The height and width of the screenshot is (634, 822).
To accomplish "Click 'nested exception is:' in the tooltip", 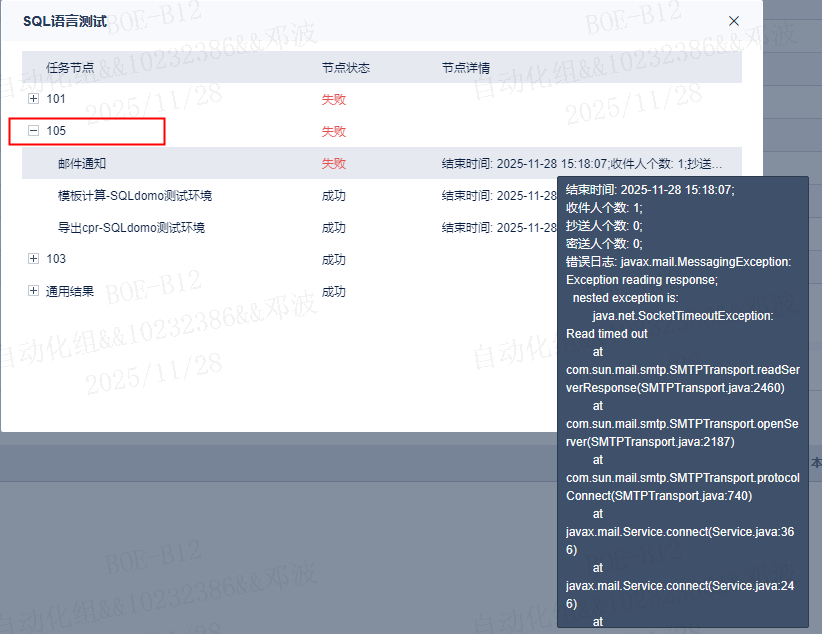I will pyautogui.click(x=625, y=298).
